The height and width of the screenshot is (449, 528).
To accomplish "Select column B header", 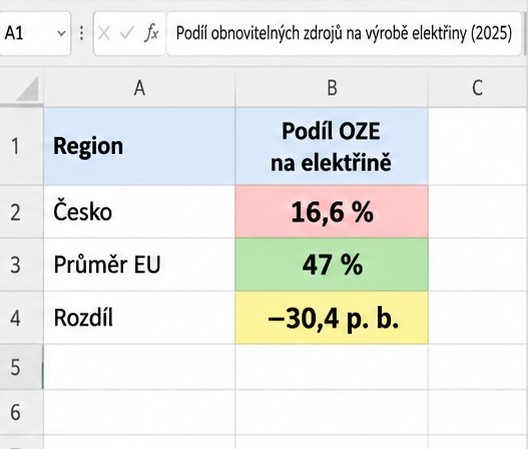I will click(x=332, y=88).
